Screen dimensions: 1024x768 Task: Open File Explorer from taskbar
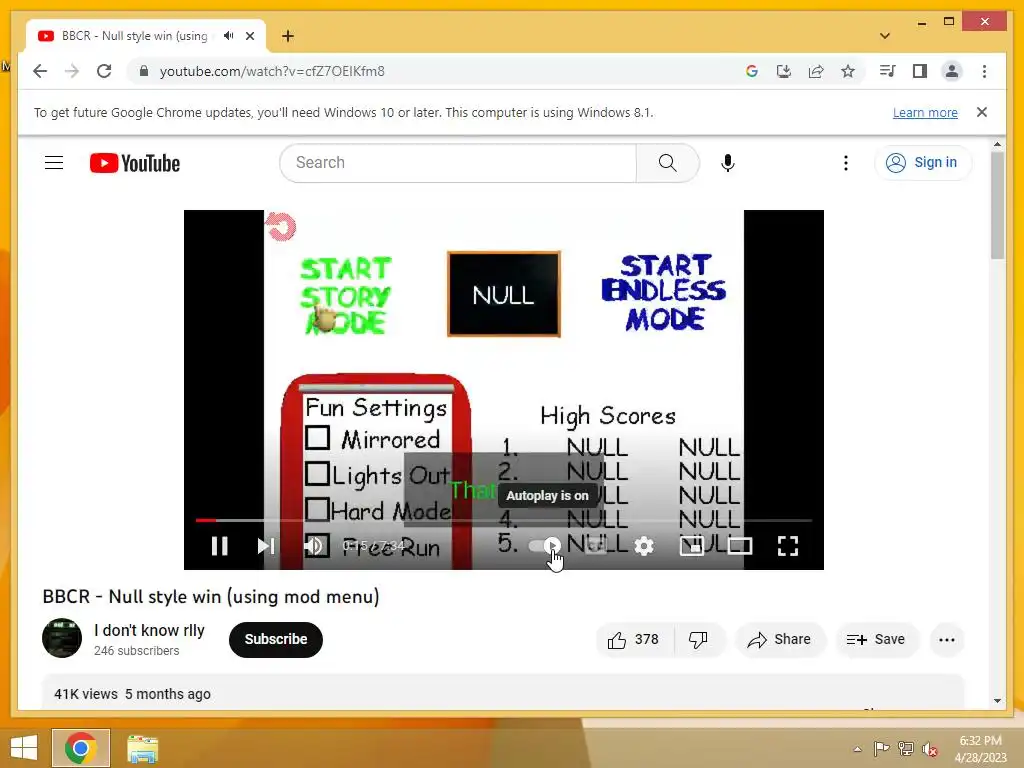(x=142, y=748)
